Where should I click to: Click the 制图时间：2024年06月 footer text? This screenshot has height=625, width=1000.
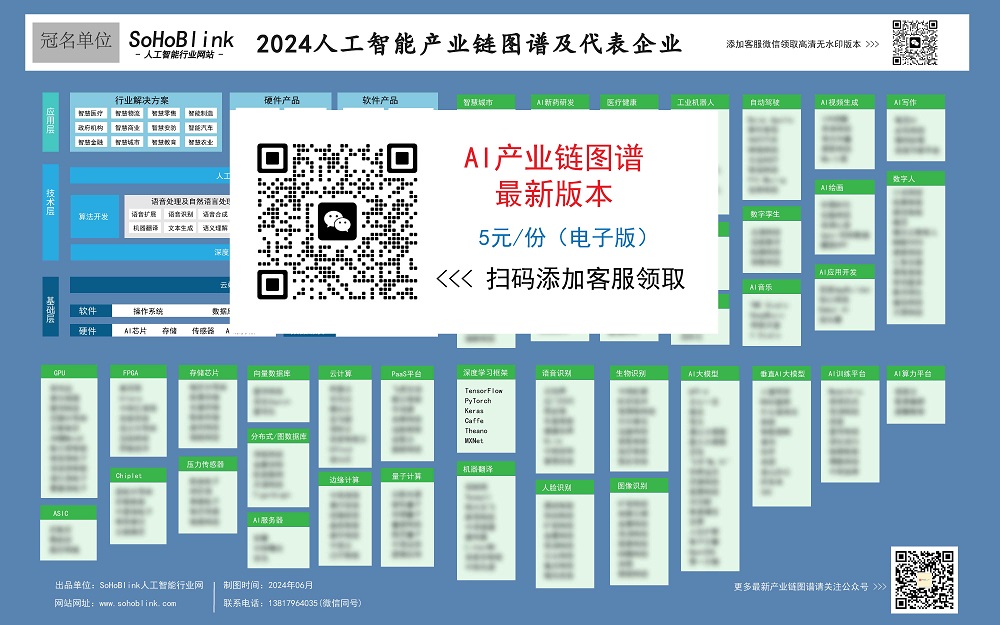pos(268,585)
